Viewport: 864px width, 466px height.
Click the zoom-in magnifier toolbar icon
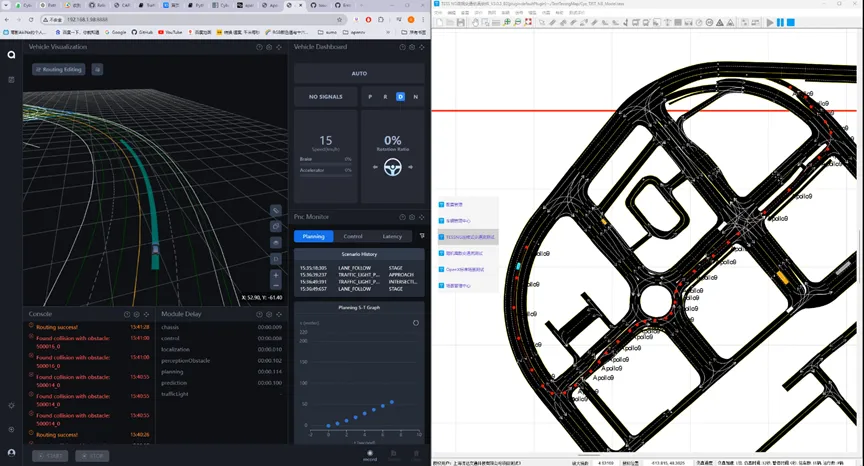[x=507, y=23]
